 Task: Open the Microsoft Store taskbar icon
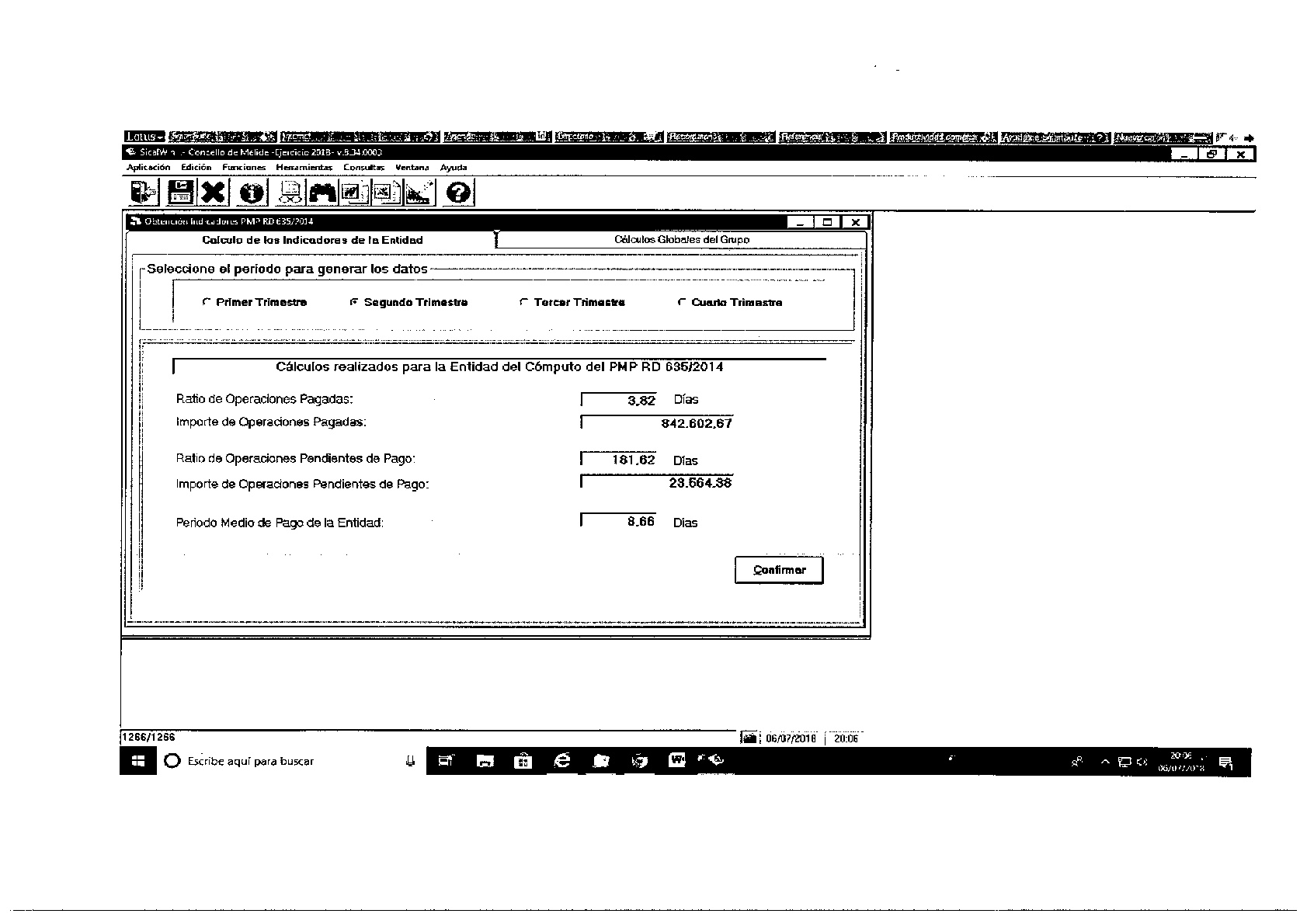(523, 762)
